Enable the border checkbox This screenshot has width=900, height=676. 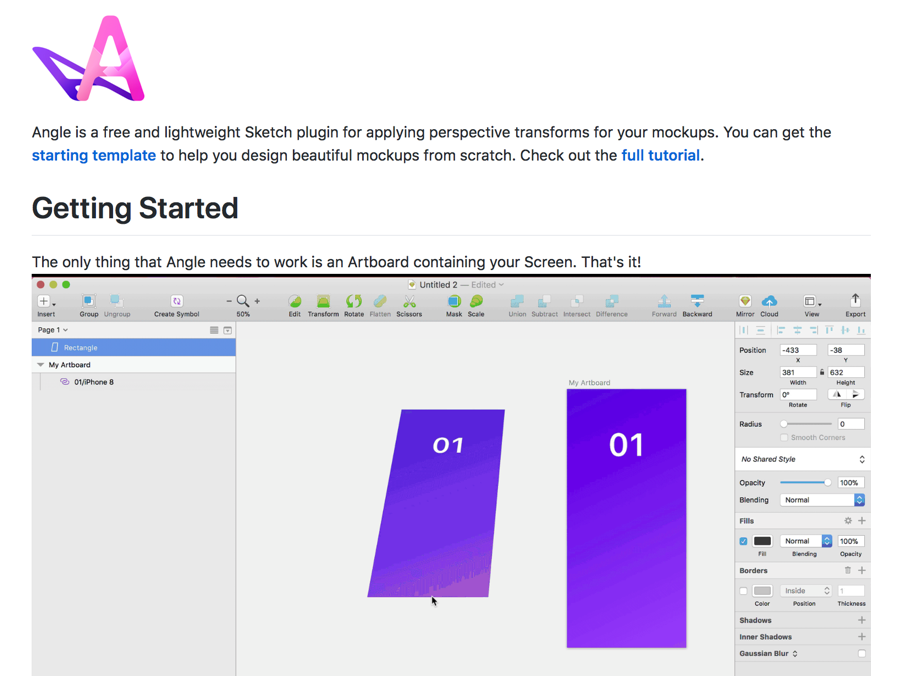click(x=744, y=590)
